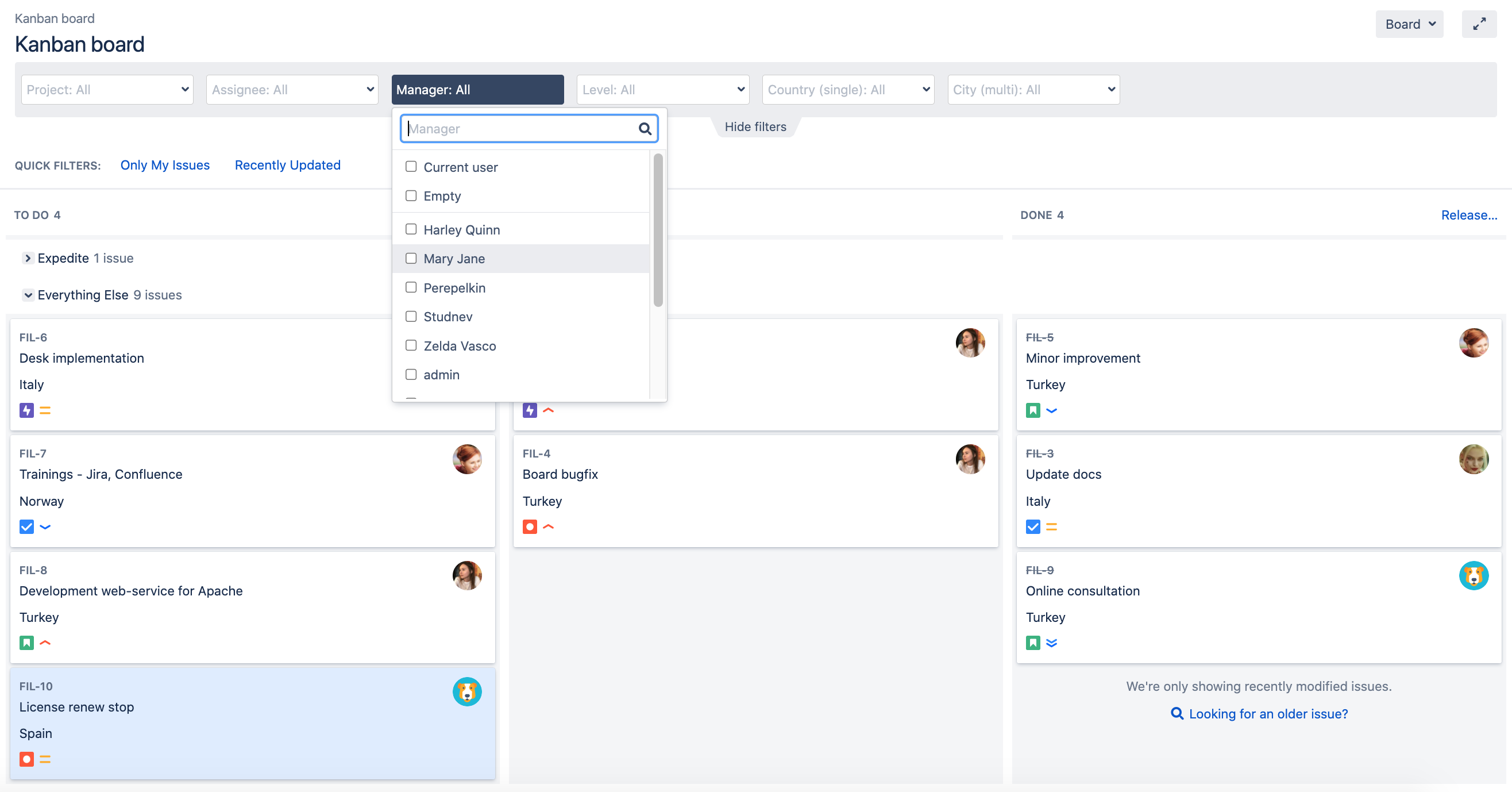Click the Hide filters button
Image resolution: width=1512 pixels, height=792 pixels.
tap(755, 127)
